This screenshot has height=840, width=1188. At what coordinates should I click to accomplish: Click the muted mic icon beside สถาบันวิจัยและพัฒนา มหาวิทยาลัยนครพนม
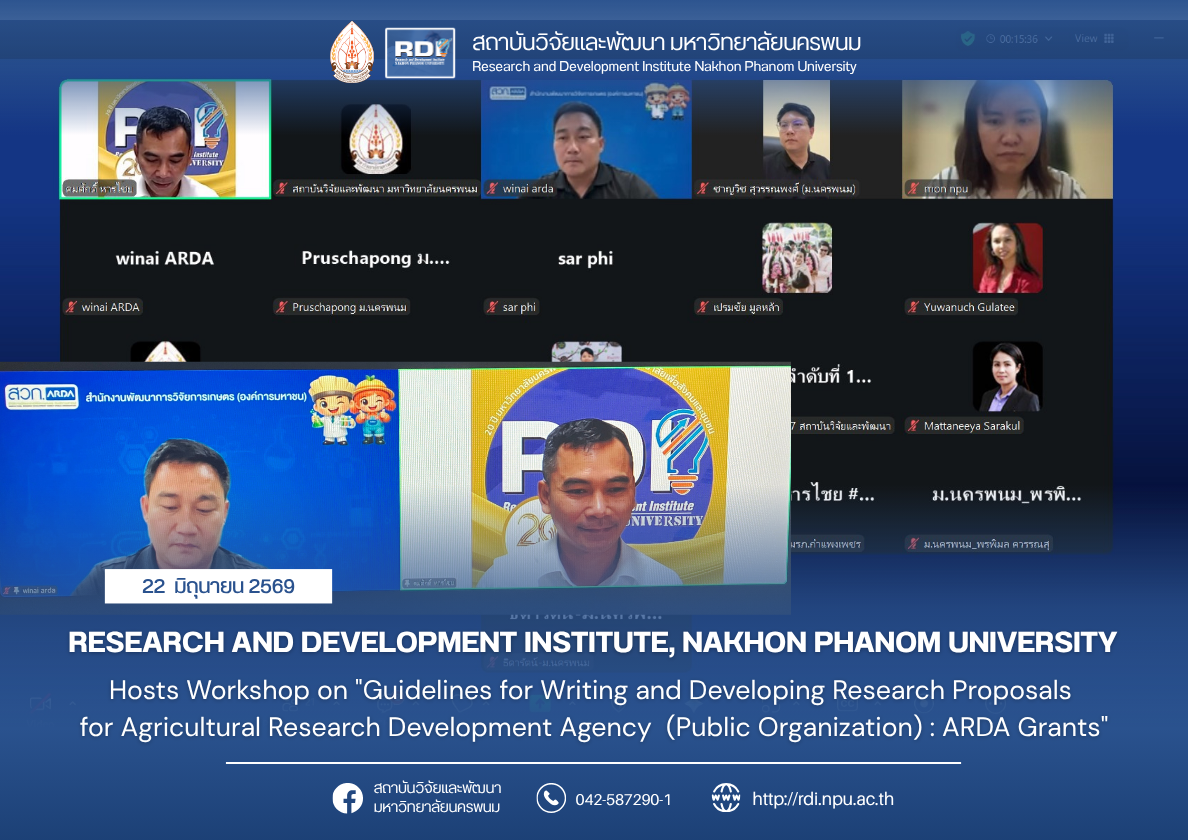tap(282, 189)
